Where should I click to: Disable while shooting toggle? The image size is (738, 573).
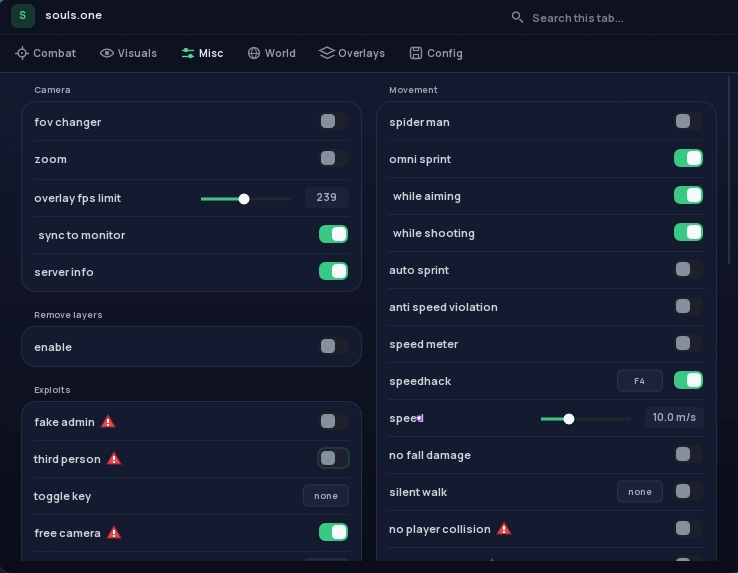click(x=689, y=232)
